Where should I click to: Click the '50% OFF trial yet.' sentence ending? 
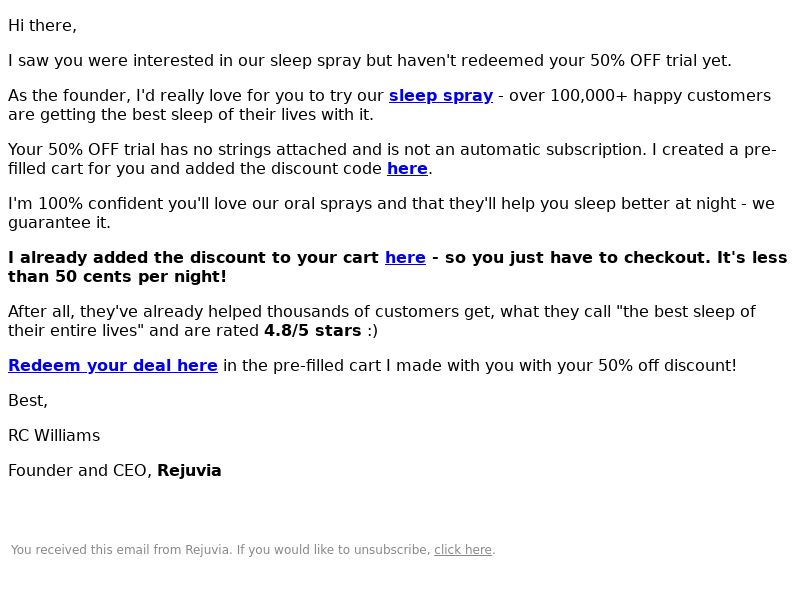661,61
